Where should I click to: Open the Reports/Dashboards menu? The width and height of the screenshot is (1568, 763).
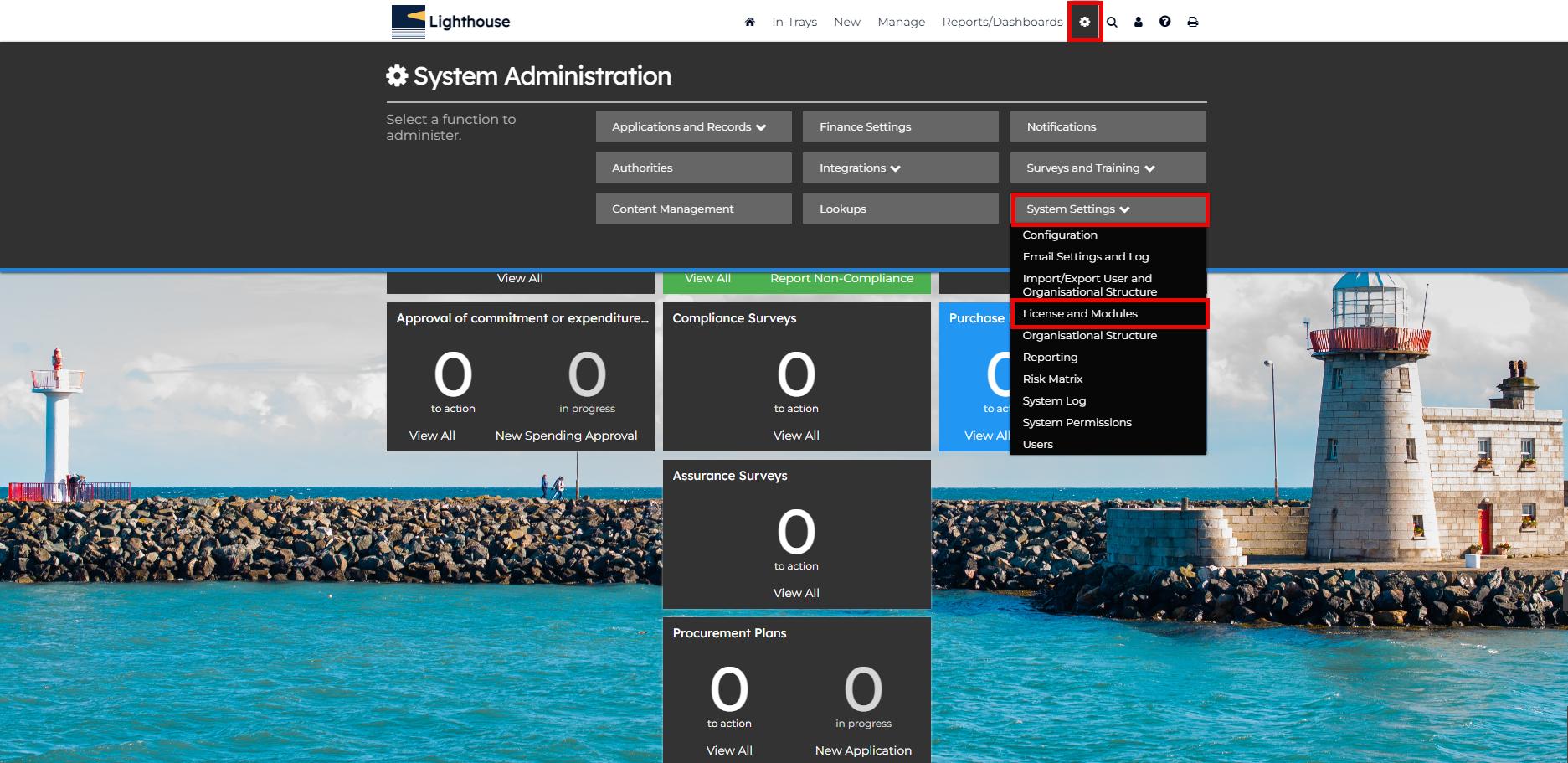[1001, 22]
